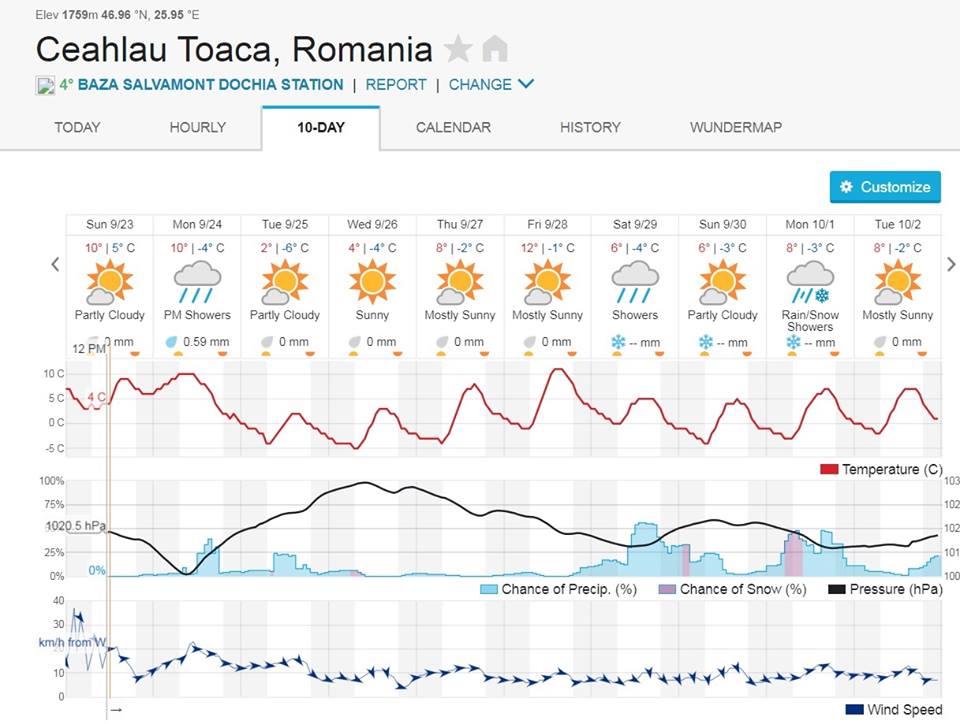Screen dimensions: 960x724
Task: Switch to the HOURLY tab
Action: (x=198, y=127)
